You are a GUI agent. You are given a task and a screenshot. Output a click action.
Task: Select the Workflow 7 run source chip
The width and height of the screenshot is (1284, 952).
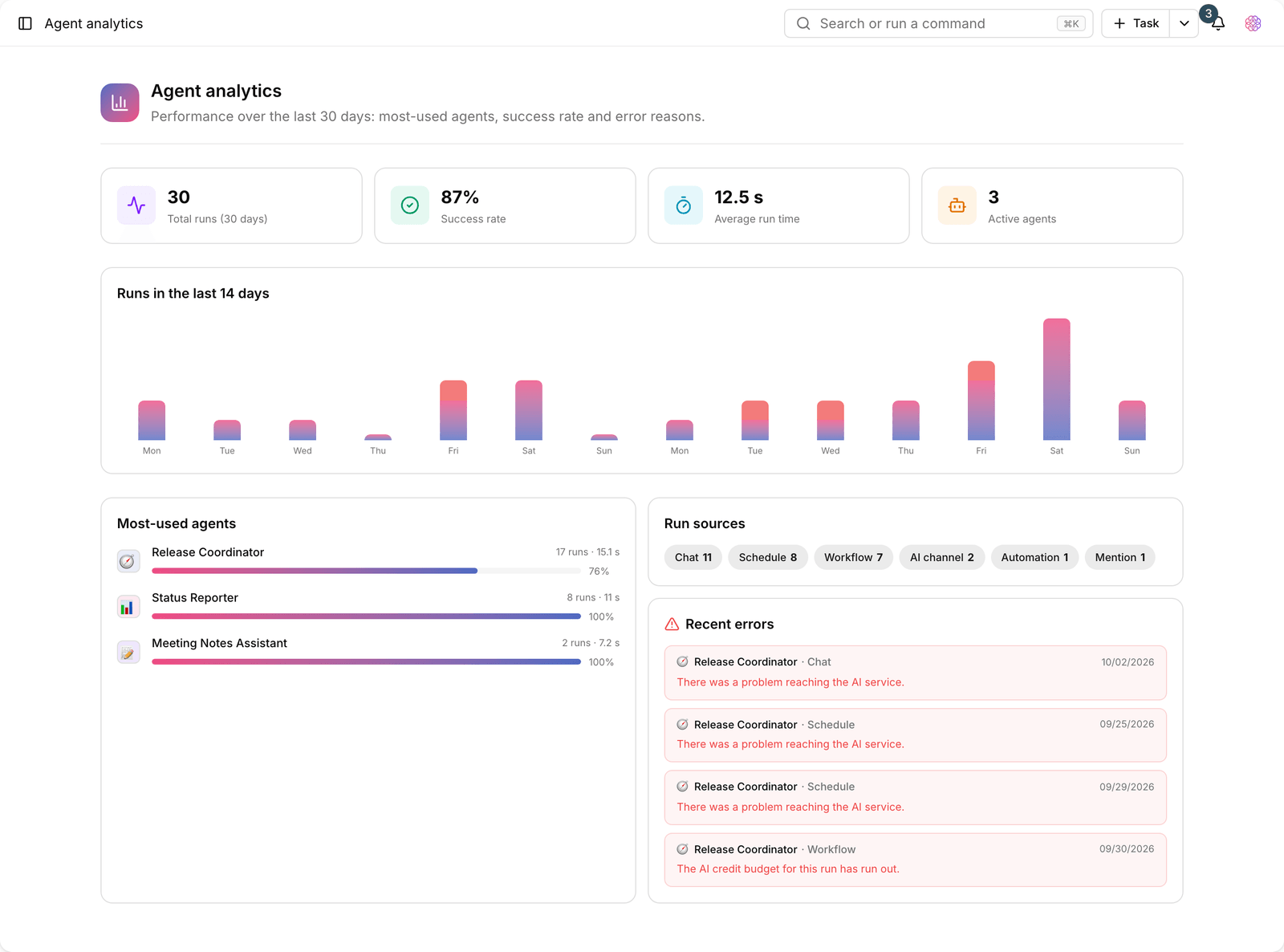(x=854, y=558)
